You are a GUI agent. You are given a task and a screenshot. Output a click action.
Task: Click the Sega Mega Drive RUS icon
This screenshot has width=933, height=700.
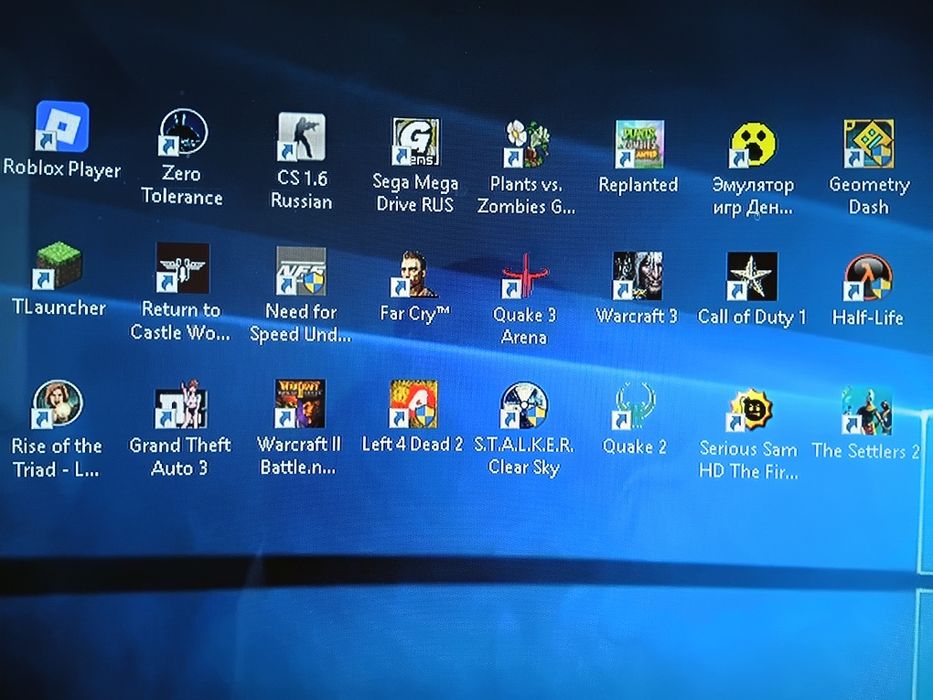point(414,142)
